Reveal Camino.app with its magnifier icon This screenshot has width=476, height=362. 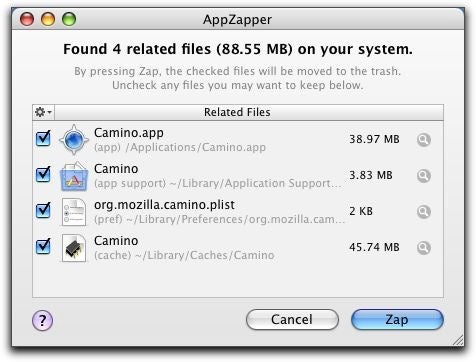(x=424, y=140)
